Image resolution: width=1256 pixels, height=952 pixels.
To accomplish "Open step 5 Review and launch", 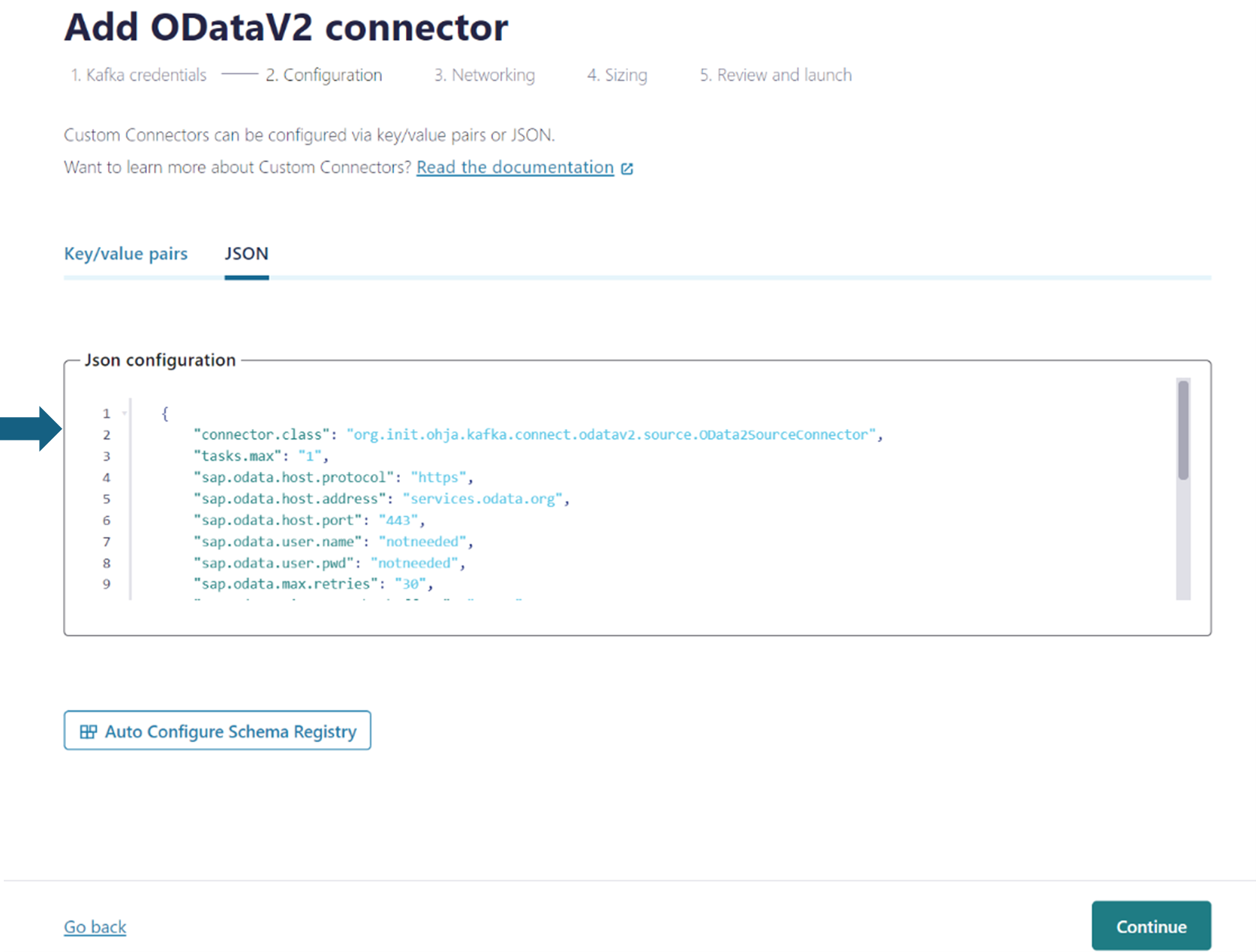I will point(776,75).
